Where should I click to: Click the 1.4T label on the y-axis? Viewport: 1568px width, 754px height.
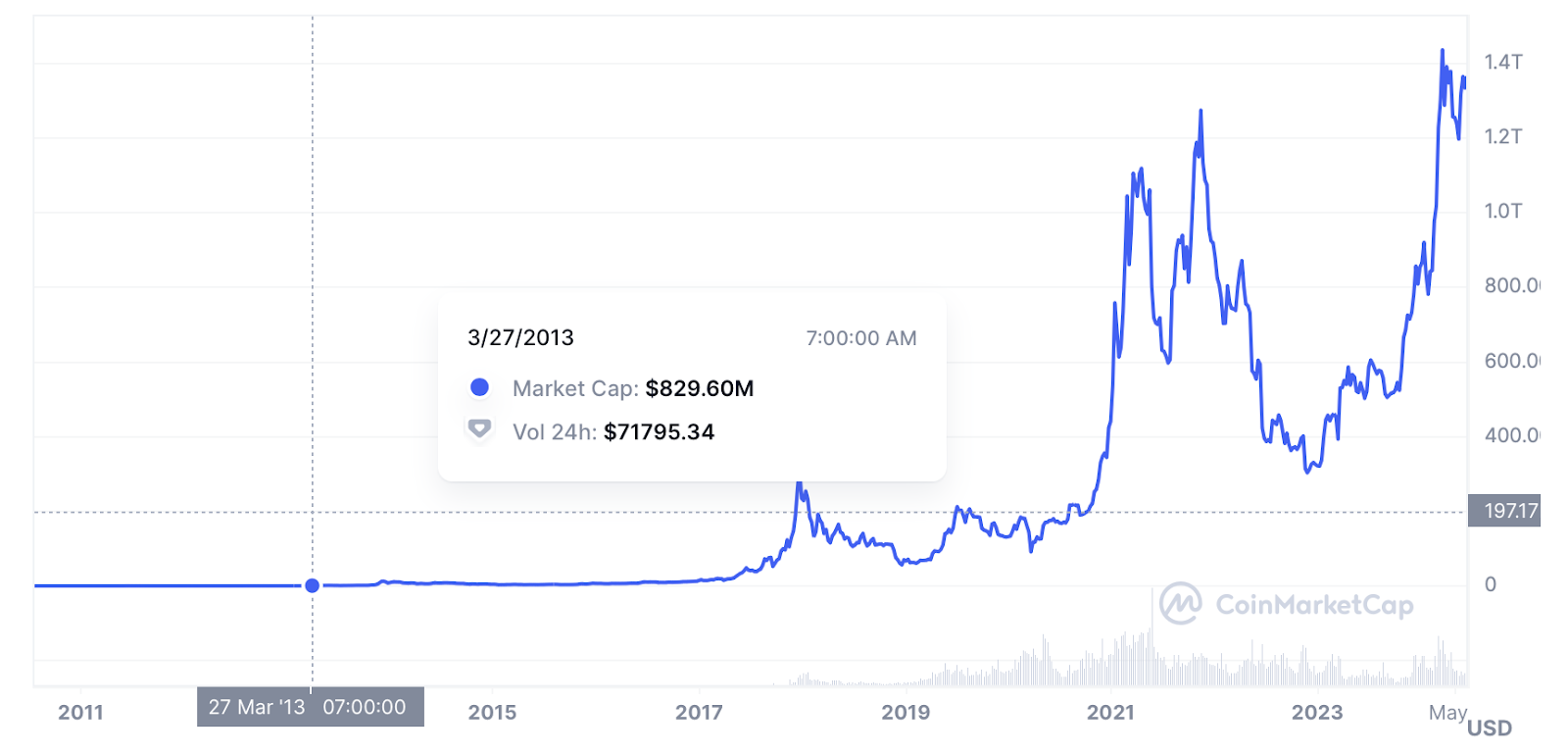(1503, 62)
